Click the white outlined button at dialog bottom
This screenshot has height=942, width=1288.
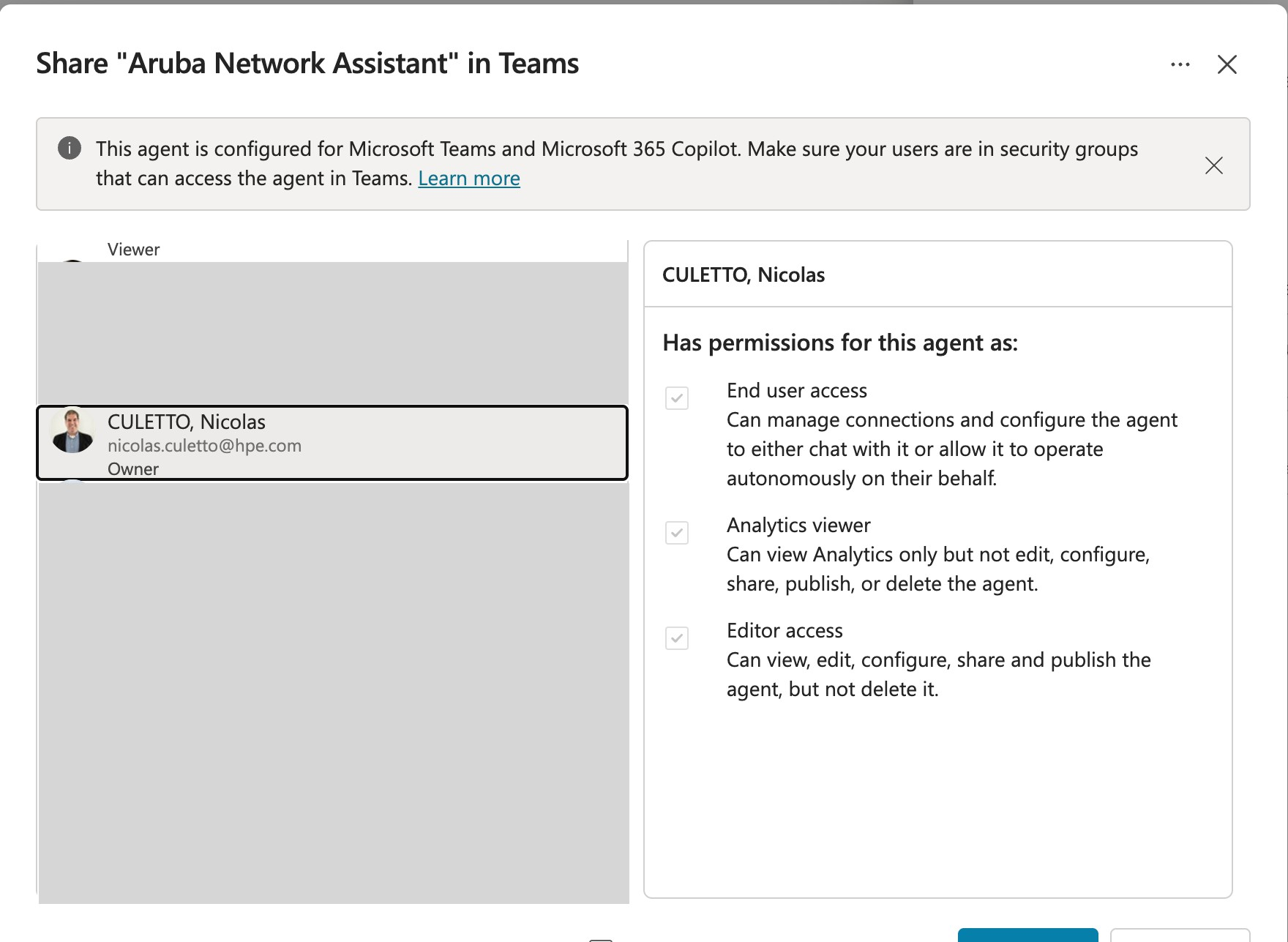coord(1180,935)
